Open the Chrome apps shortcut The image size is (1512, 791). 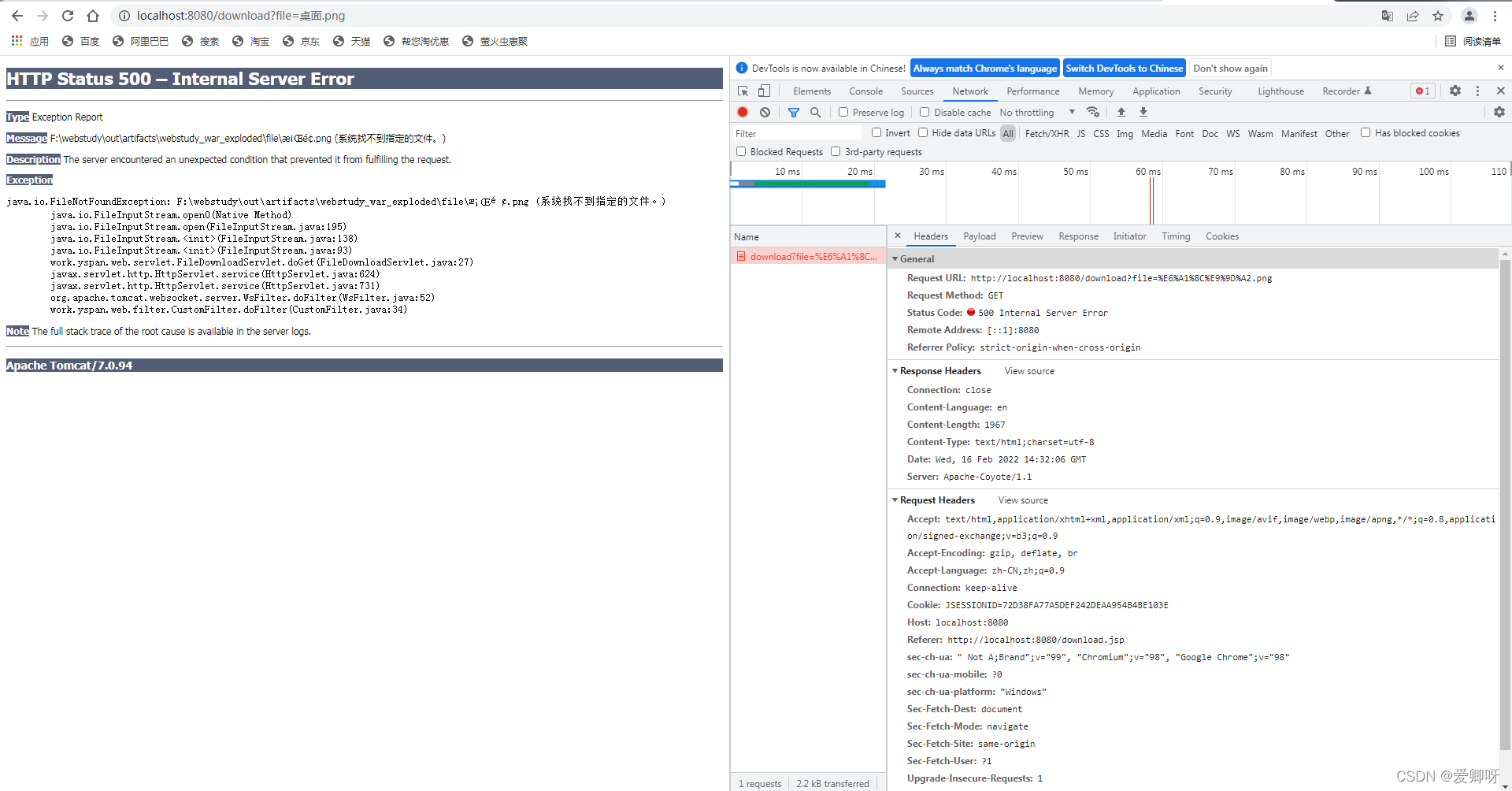30,41
